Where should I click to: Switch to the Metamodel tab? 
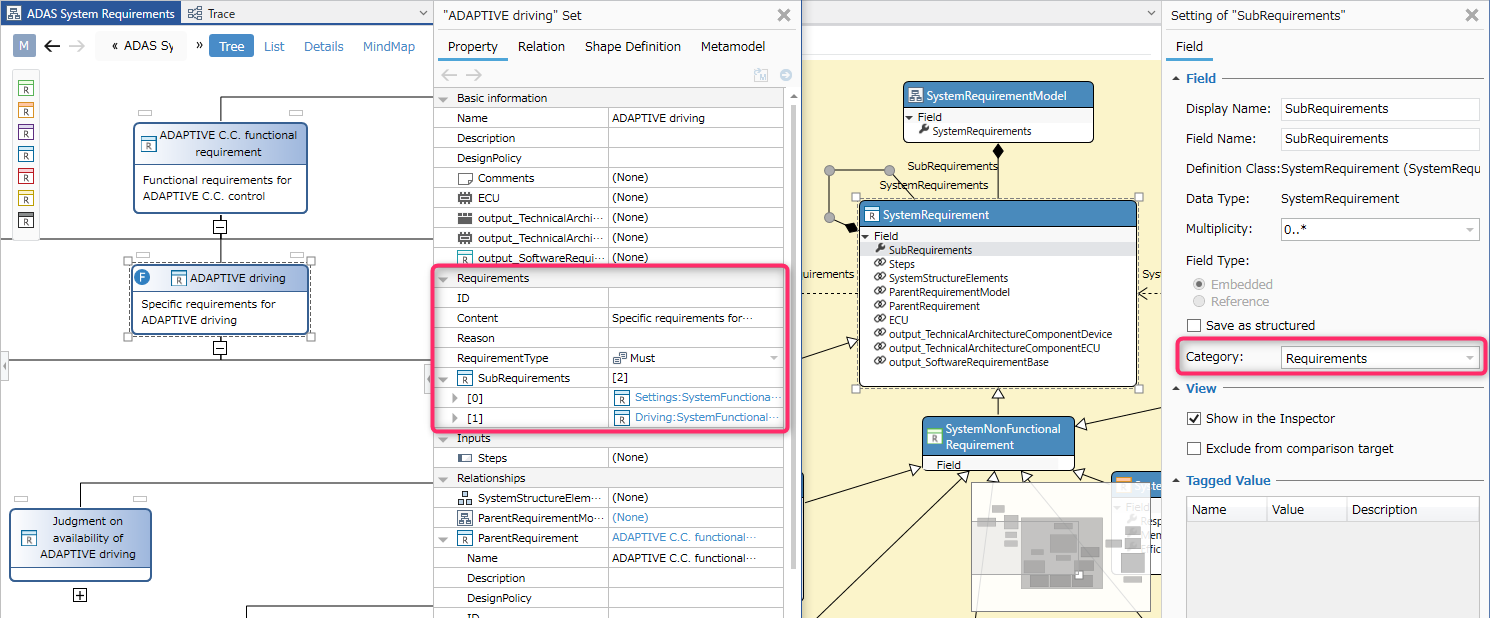click(733, 46)
